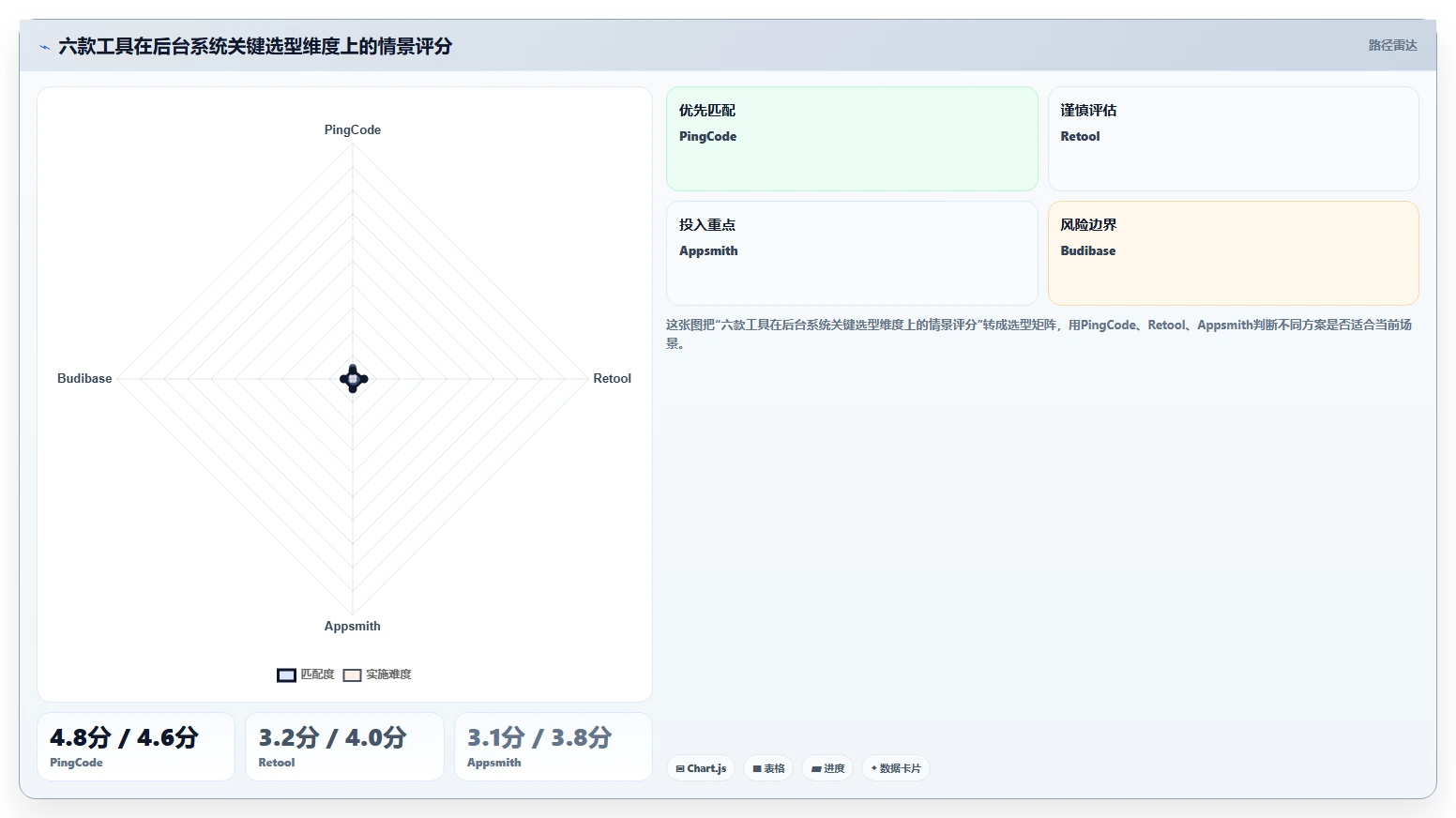Click the title 六款工具在后台系统关键选型维度上的情景评分
Image resolution: width=1456 pixels, height=818 pixels.
pyautogui.click(x=255, y=46)
